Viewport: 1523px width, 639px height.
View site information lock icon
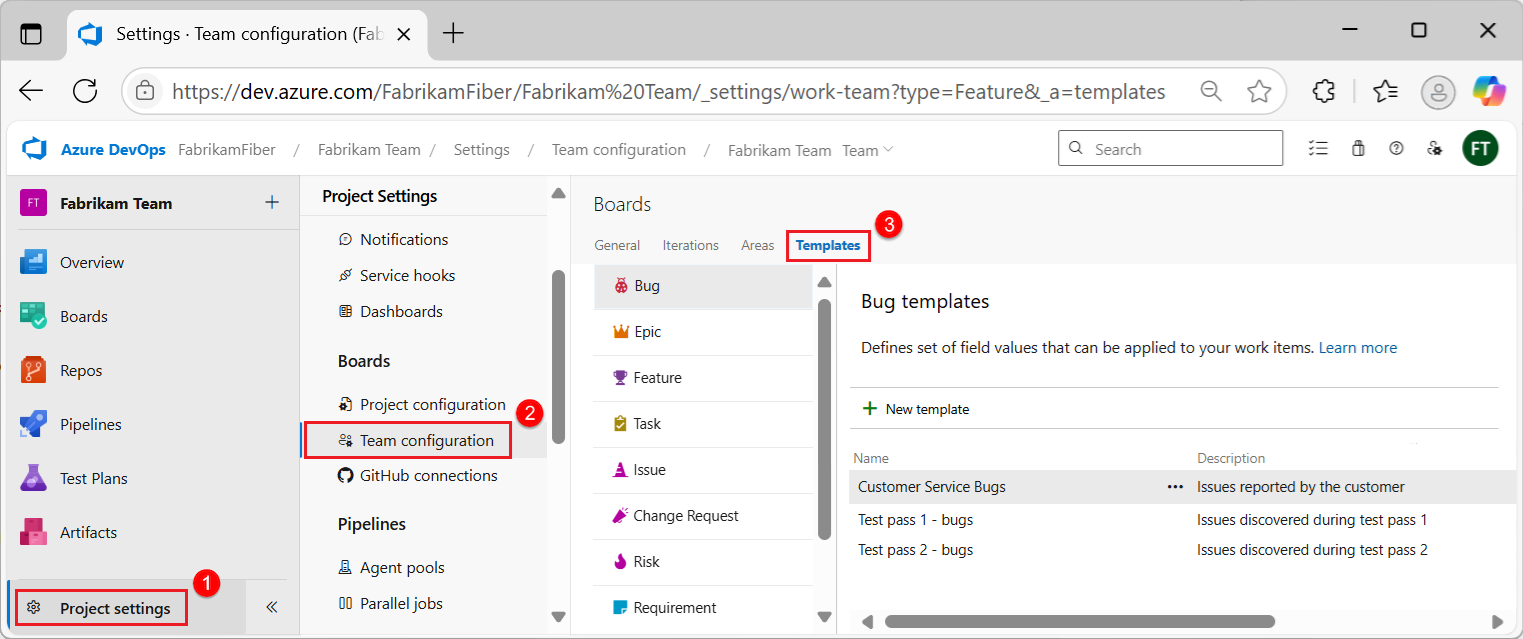tap(145, 91)
